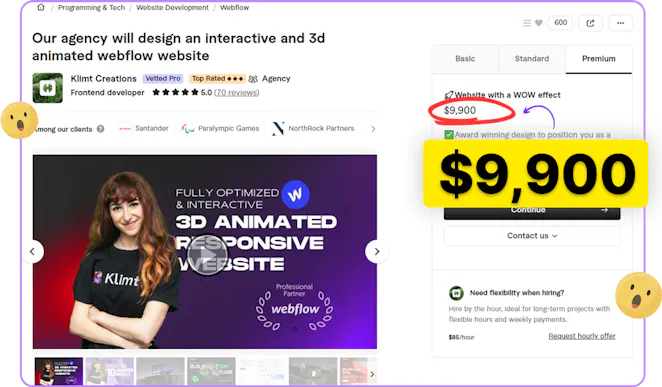The height and width of the screenshot is (387, 662).
Task: Go to home via house icon
Action: coord(41,7)
